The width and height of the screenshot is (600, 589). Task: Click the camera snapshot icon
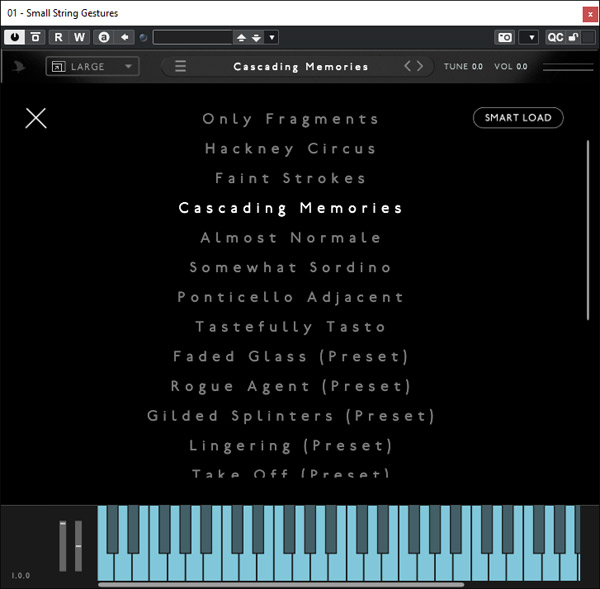click(505, 37)
